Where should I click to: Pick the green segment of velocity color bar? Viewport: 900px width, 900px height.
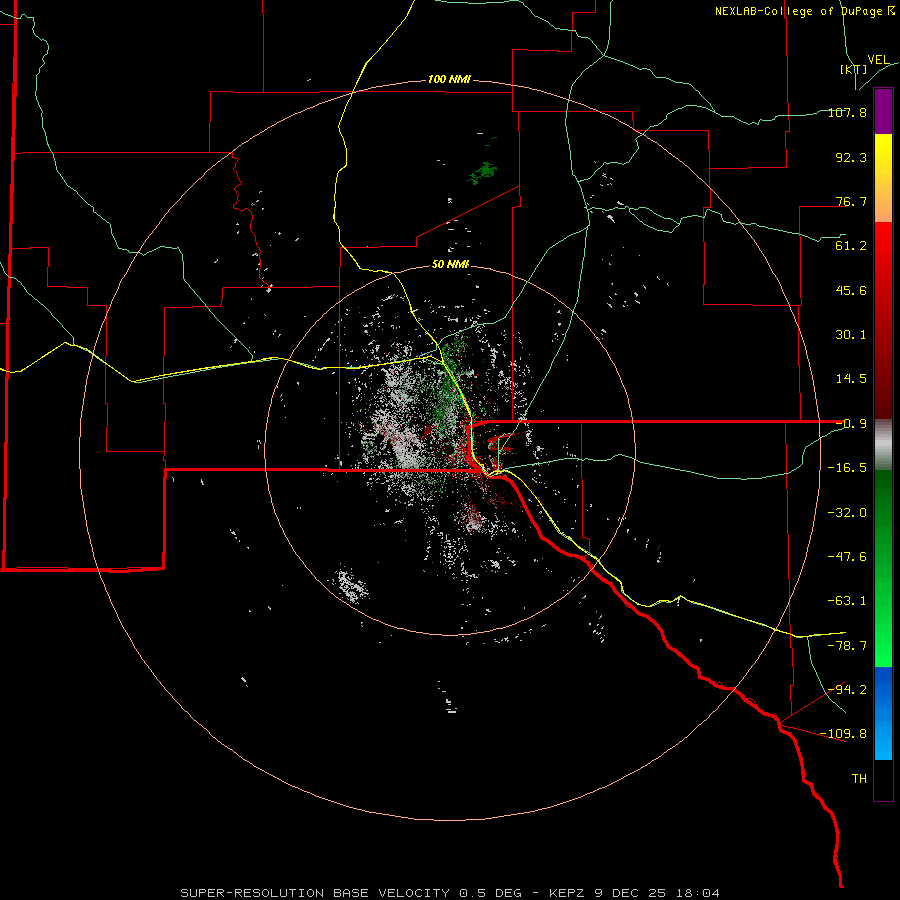coord(883,568)
